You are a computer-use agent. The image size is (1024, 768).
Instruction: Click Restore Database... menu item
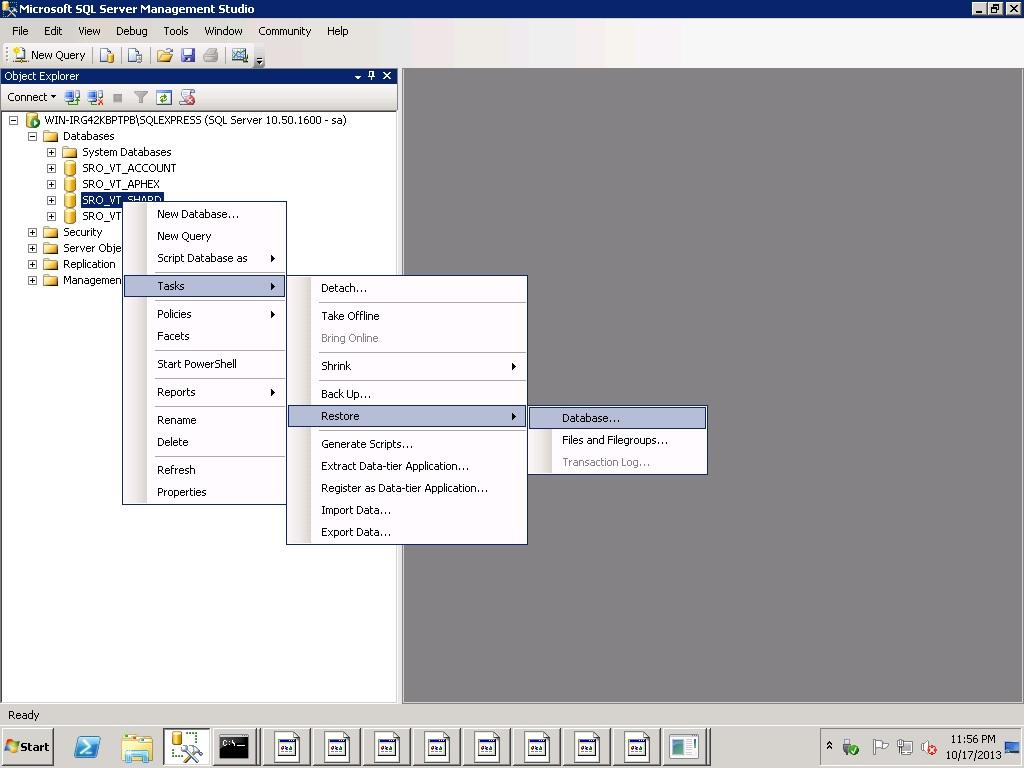(x=617, y=418)
